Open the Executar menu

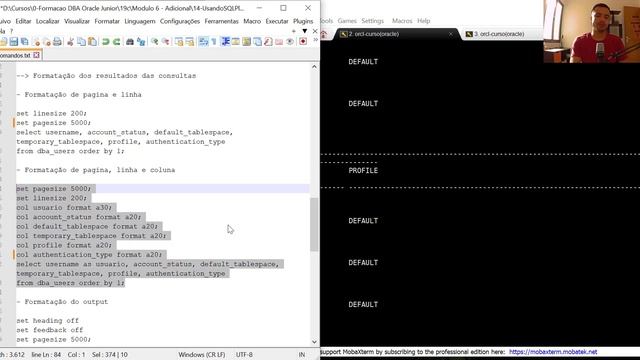[x=277, y=21]
